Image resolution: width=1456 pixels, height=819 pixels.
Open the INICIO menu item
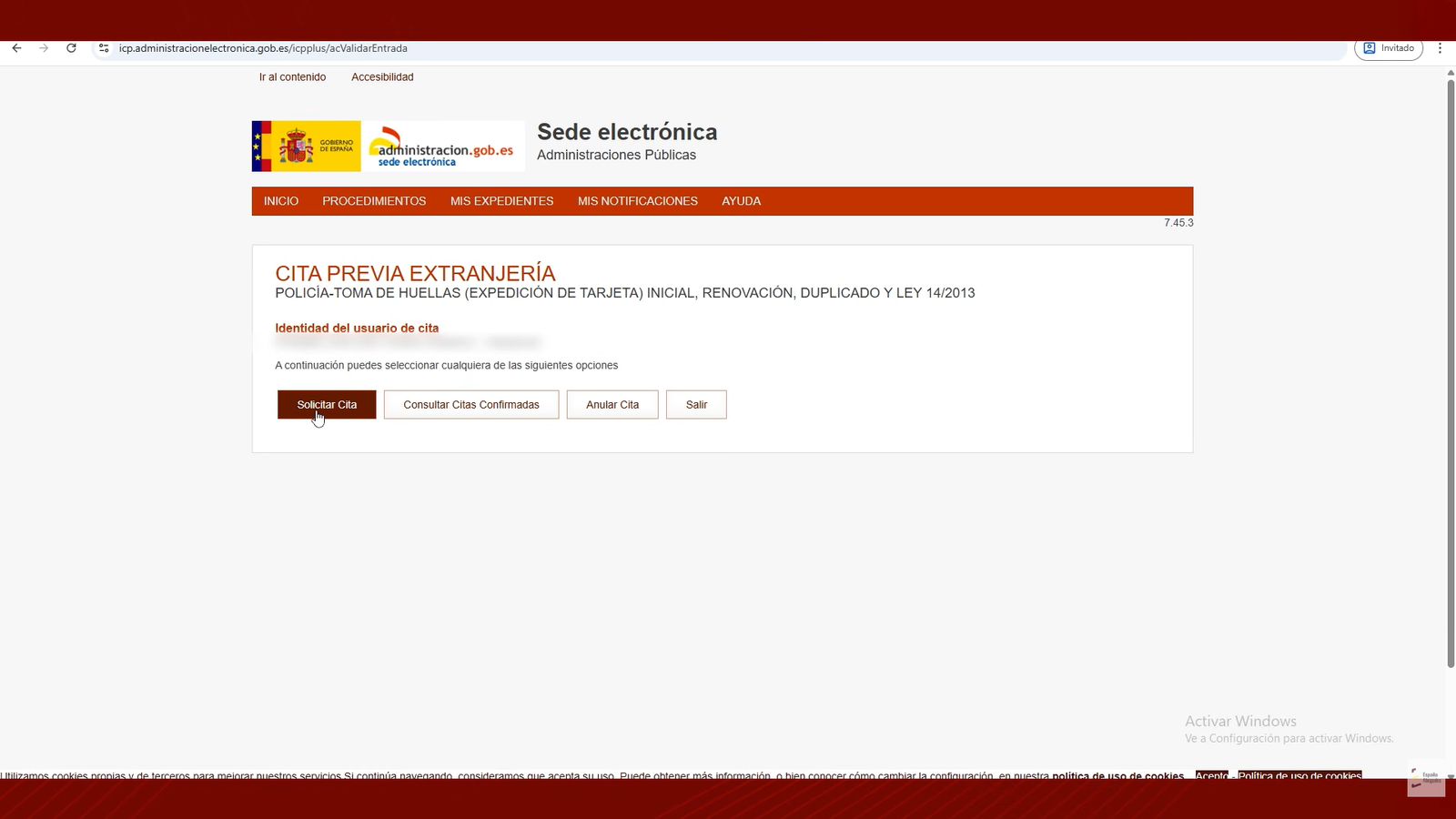[281, 201]
